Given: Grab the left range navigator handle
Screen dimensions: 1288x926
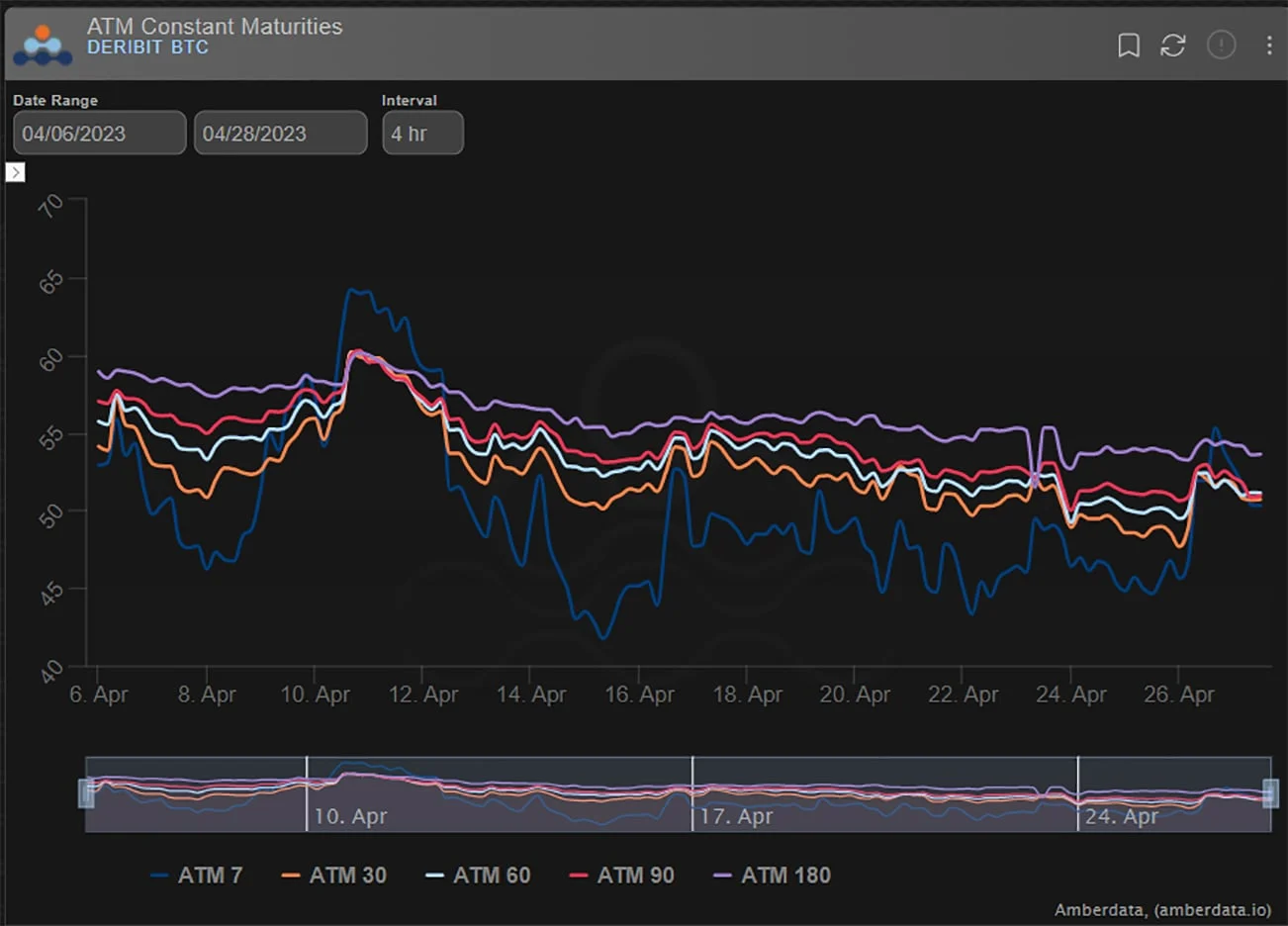Looking at the screenshot, I should pyautogui.click(x=86, y=793).
